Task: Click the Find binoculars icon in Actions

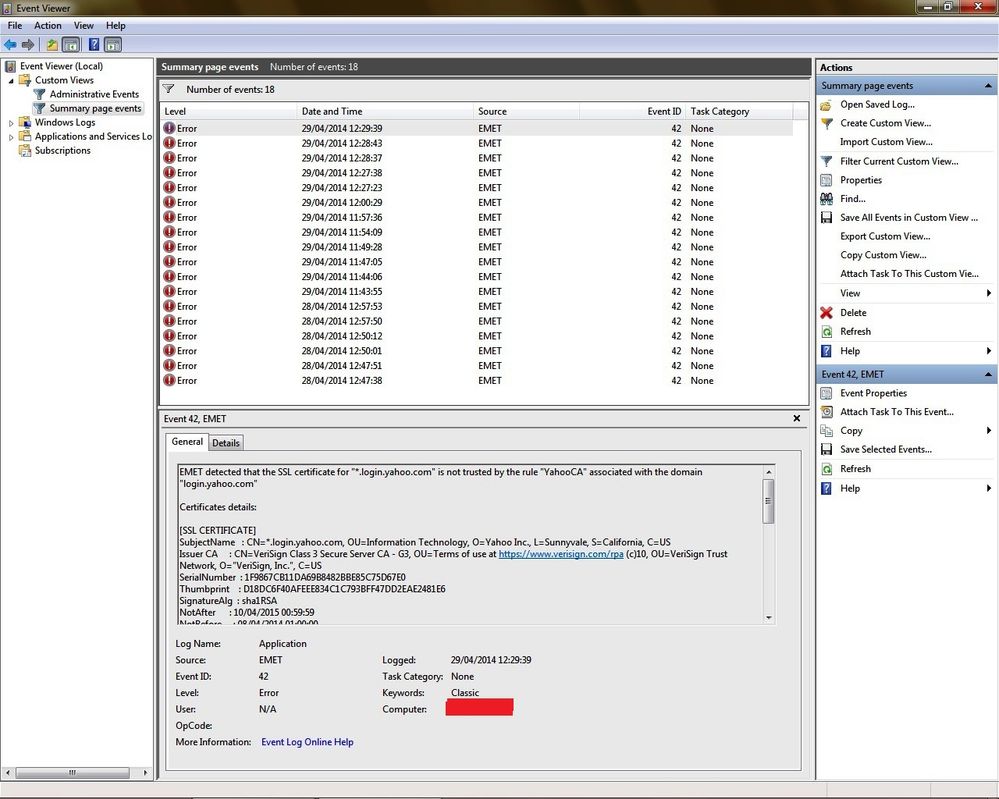Action: (x=826, y=199)
